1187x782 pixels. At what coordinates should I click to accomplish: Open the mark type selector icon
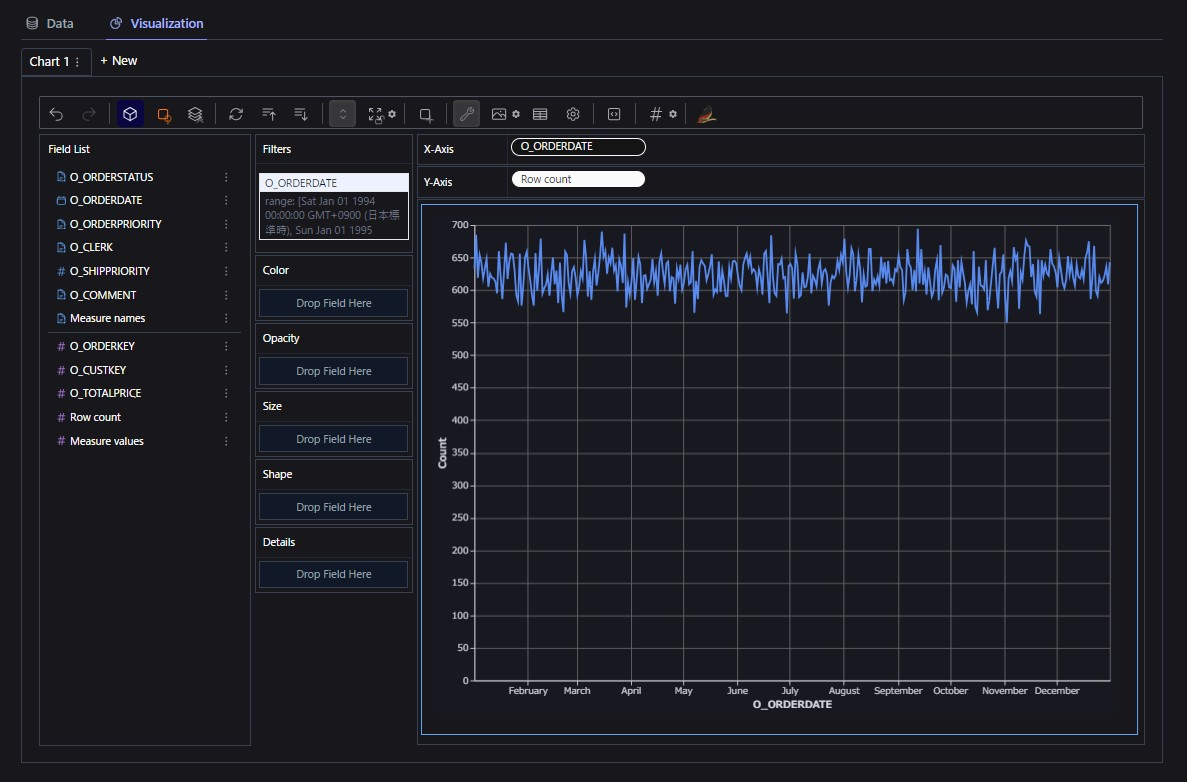(163, 114)
